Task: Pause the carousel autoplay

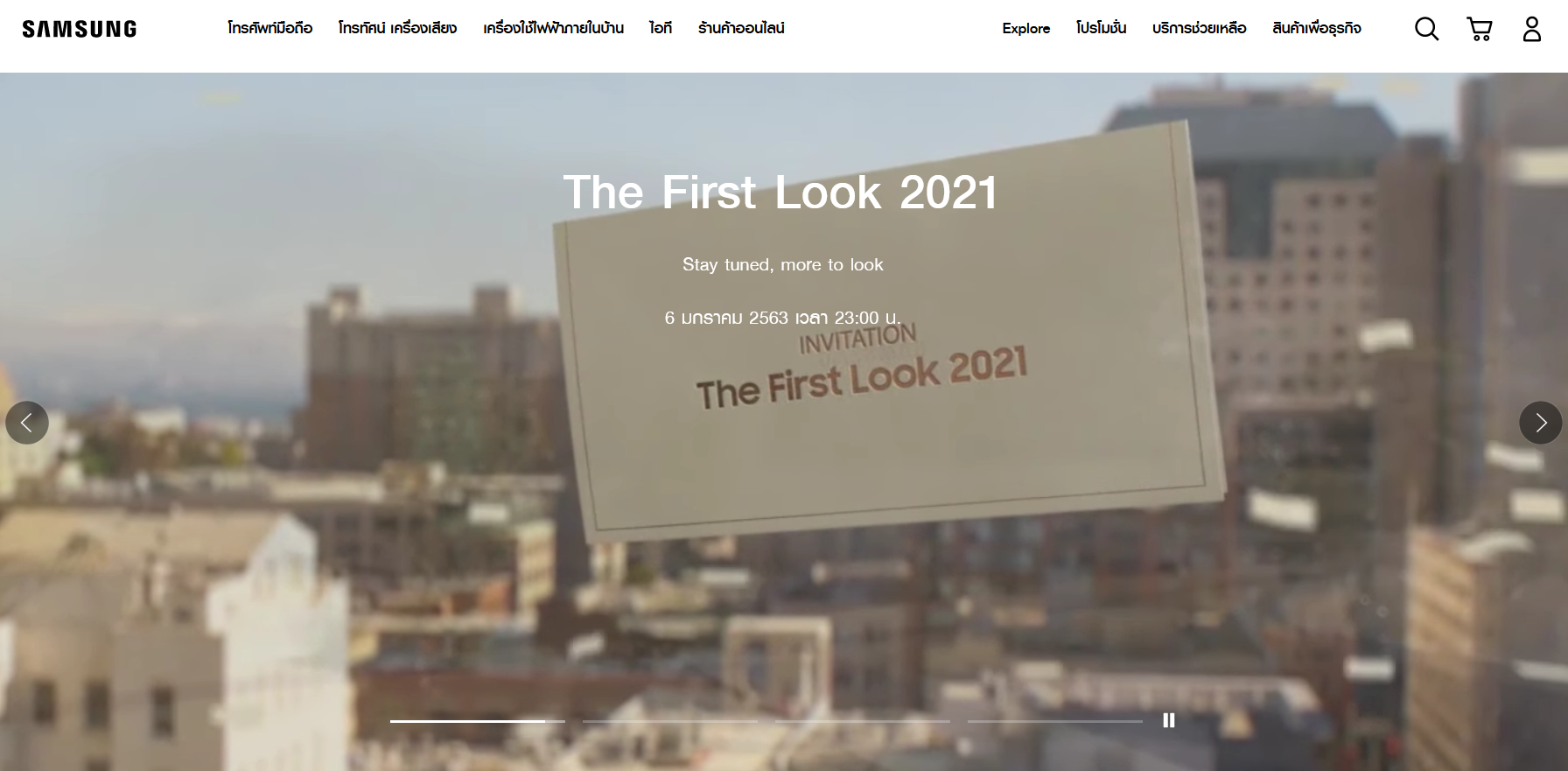Action: pyautogui.click(x=1169, y=720)
